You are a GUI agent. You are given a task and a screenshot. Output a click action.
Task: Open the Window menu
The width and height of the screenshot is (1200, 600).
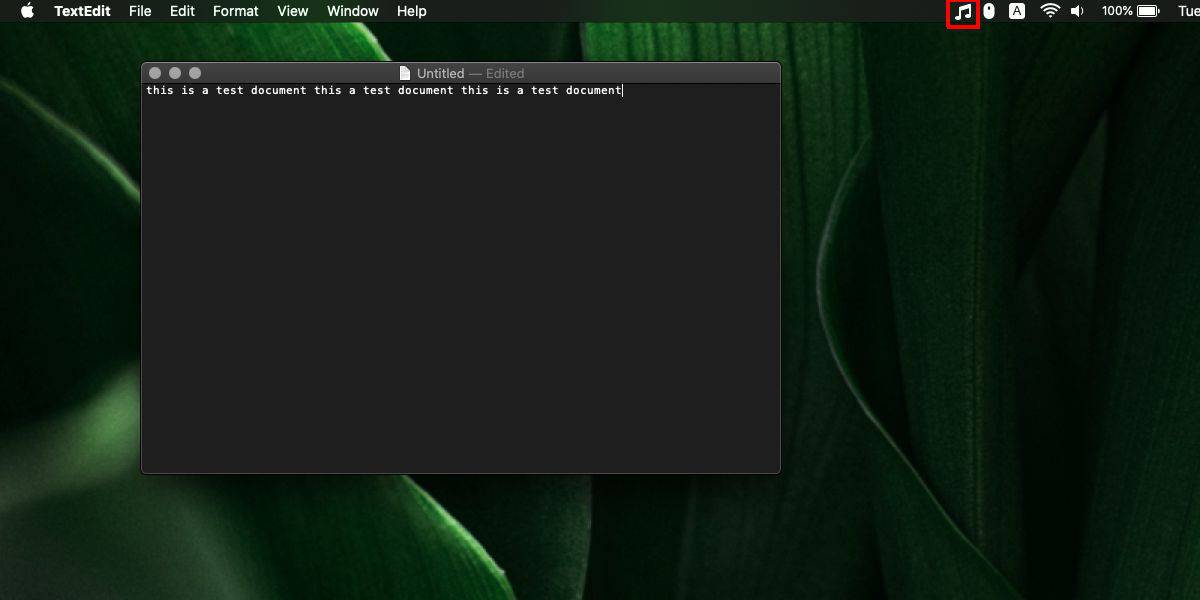pos(353,11)
